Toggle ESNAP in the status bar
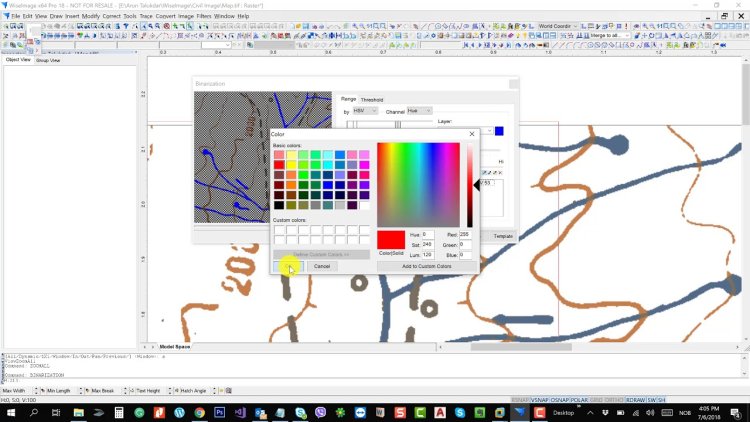The height and width of the screenshot is (422, 750). coord(520,400)
